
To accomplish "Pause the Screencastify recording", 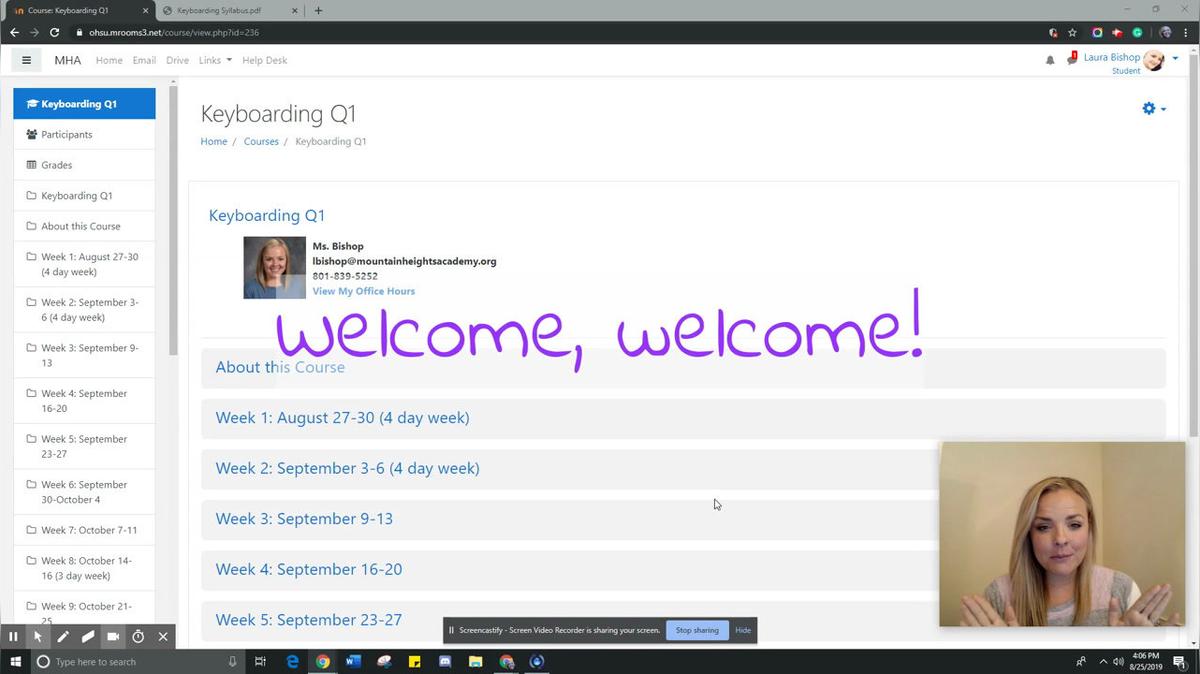I will coord(13,636).
